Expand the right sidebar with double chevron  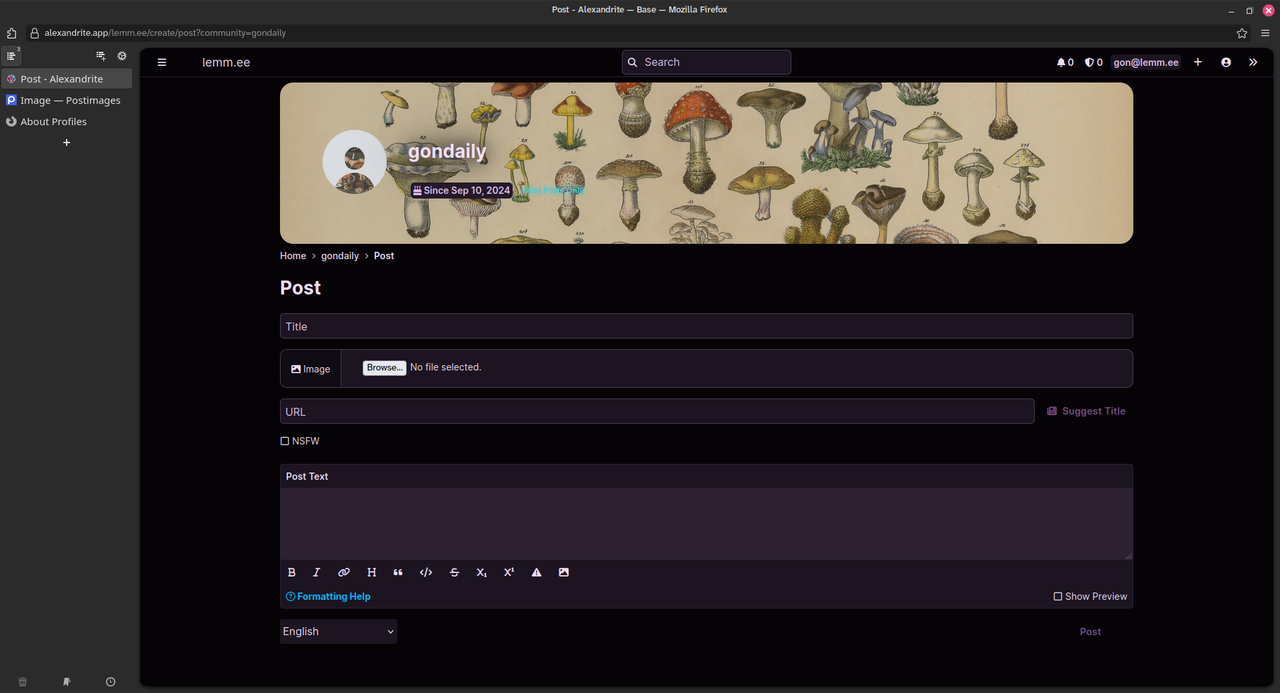pyautogui.click(x=1253, y=62)
